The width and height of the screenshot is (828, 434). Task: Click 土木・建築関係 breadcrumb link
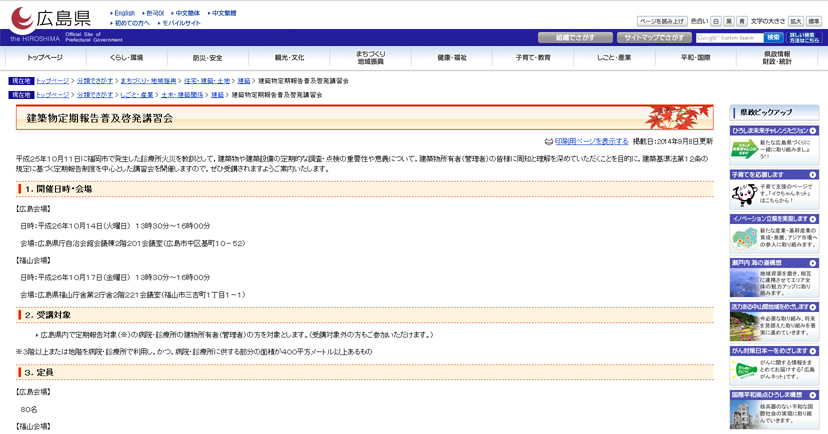click(x=182, y=95)
